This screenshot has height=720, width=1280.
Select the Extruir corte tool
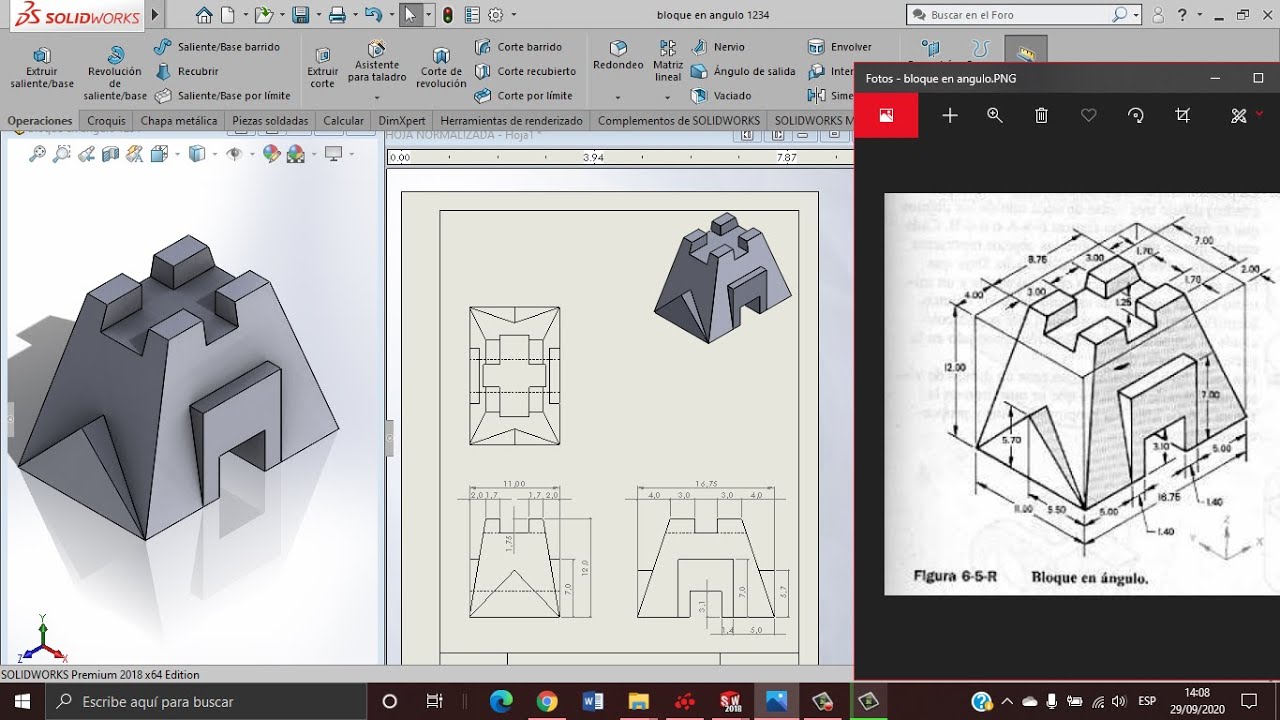322,68
